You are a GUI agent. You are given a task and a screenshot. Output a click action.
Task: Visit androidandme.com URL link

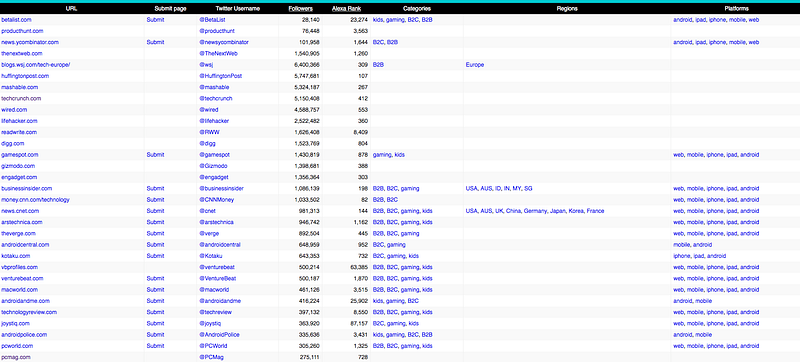coord(26,300)
